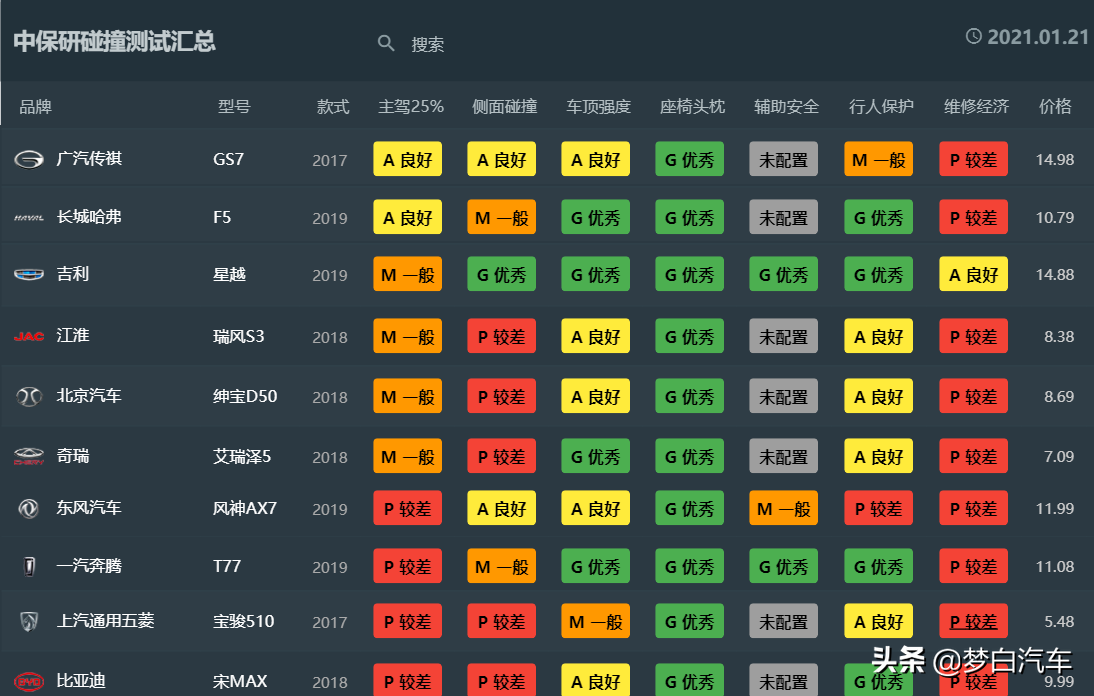The image size is (1094, 696).
Task: Click the 广汽传祺 brand name
Action: point(89,159)
